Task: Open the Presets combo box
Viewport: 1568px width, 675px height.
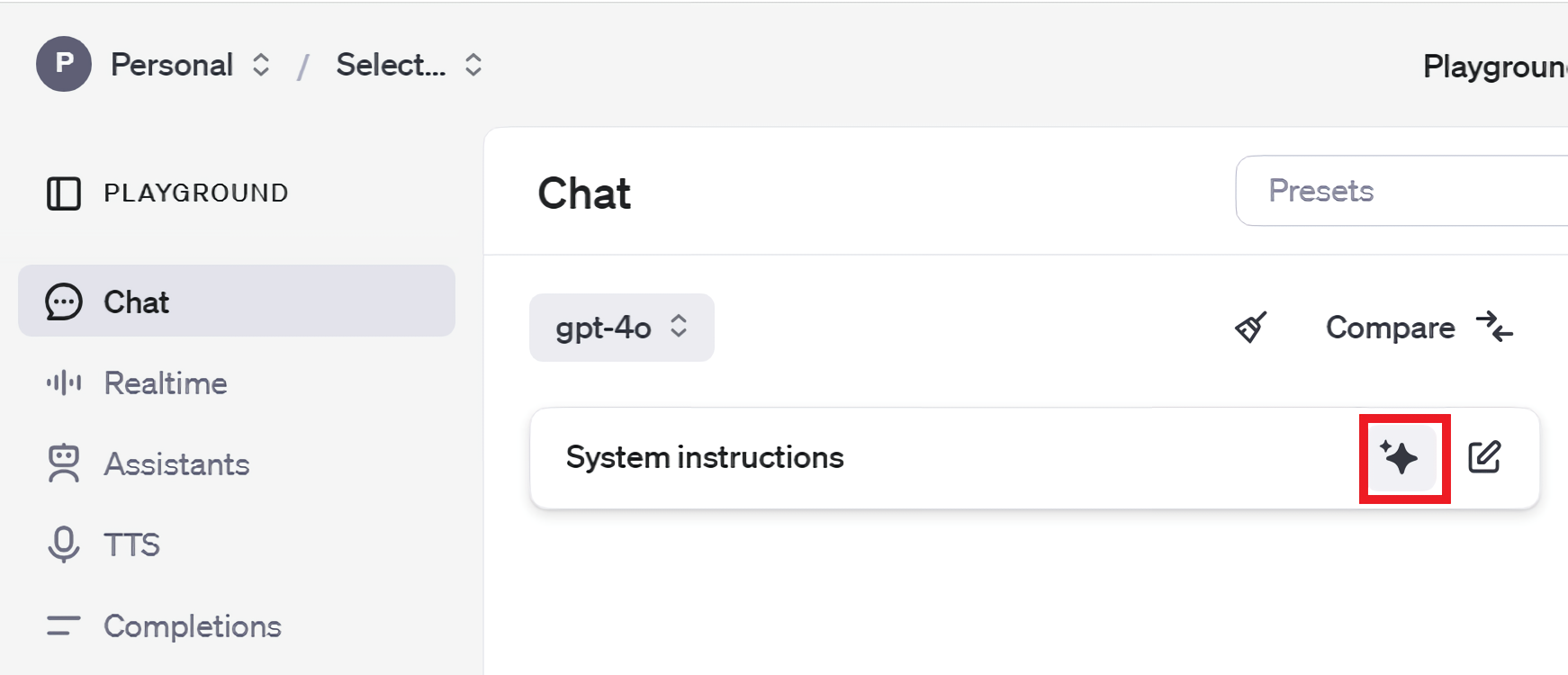Action: coord(1401,191)
